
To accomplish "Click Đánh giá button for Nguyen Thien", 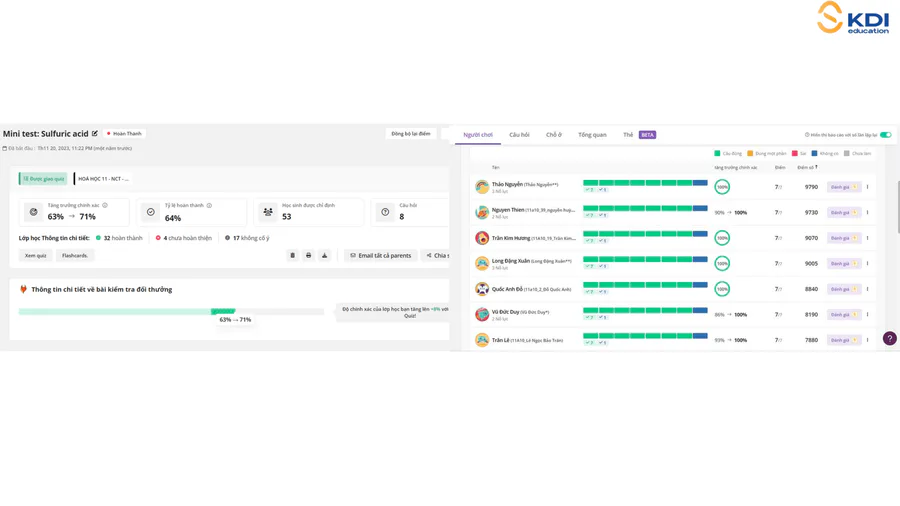I will pyautogui.click(x=843, y=212).
